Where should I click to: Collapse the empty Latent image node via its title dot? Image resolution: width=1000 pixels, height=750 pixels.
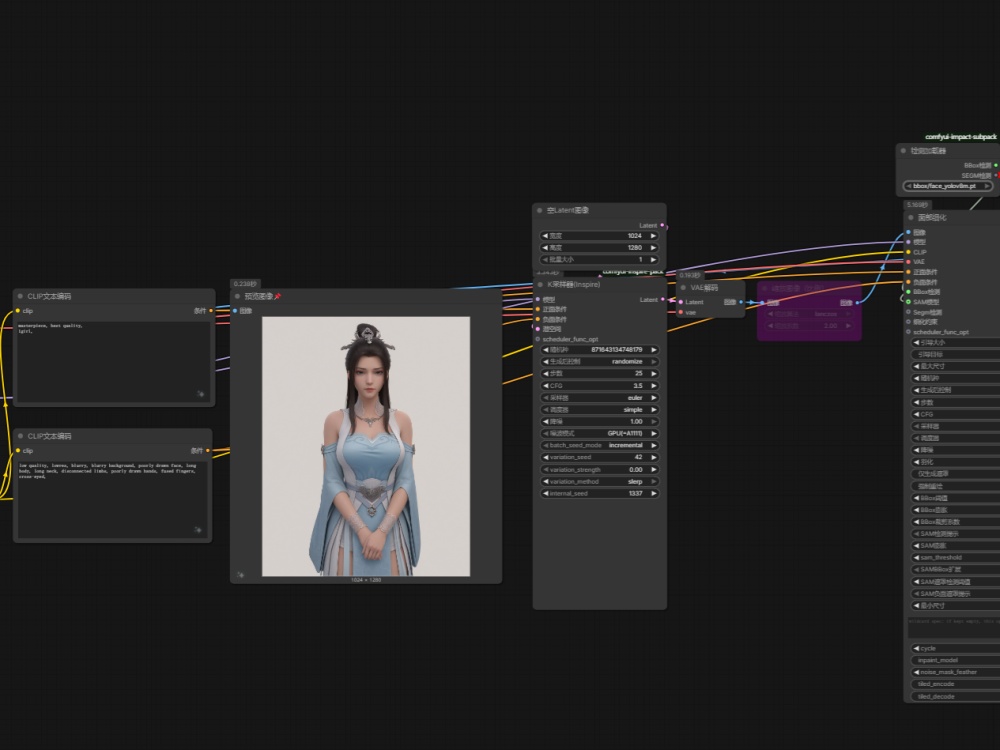(x=540, y=210)
